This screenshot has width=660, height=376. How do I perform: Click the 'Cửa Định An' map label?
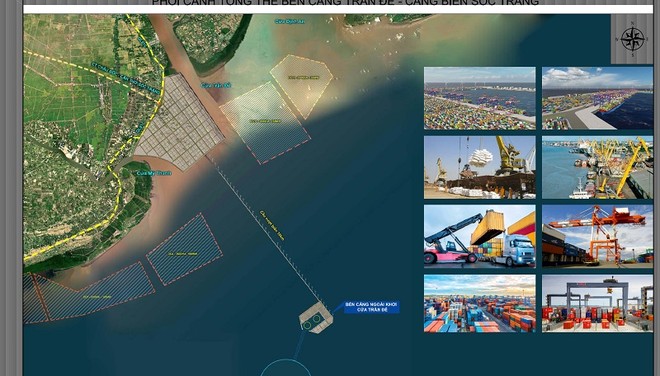click(290, 21)
